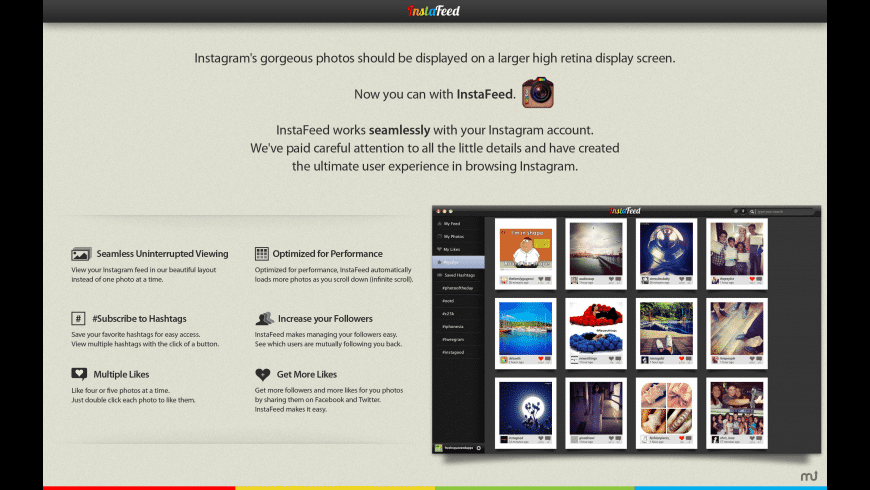Select the #instagood hashtag
Image resolution: width=870 pixels, height=490 pixels.
point(453,352)
